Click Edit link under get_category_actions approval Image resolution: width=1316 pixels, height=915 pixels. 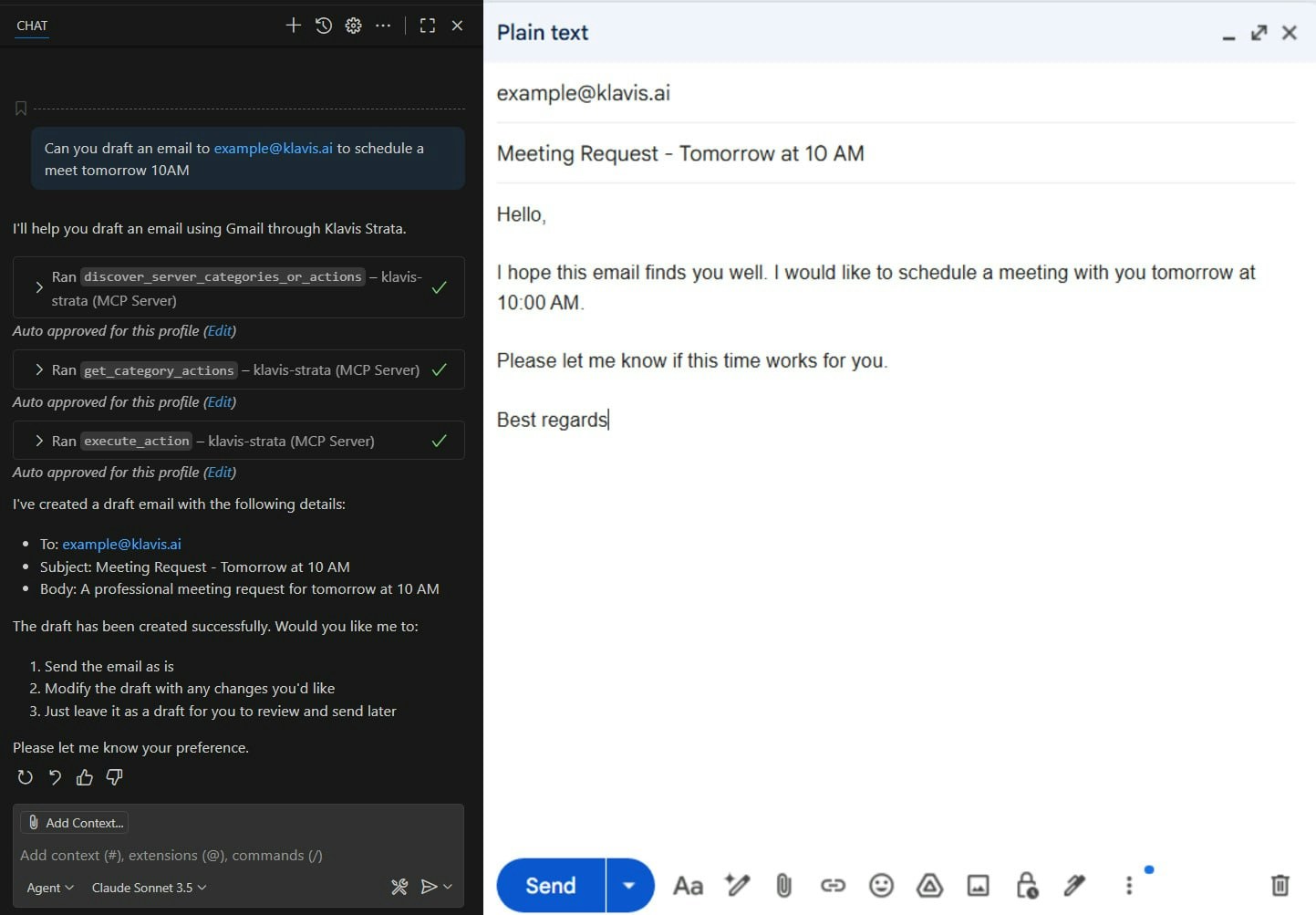(x=220, y=402)
